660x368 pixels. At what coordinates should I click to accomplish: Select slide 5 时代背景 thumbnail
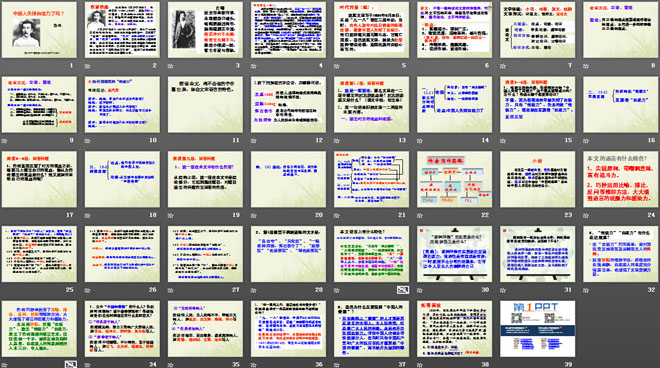click(x=371, y=30)
